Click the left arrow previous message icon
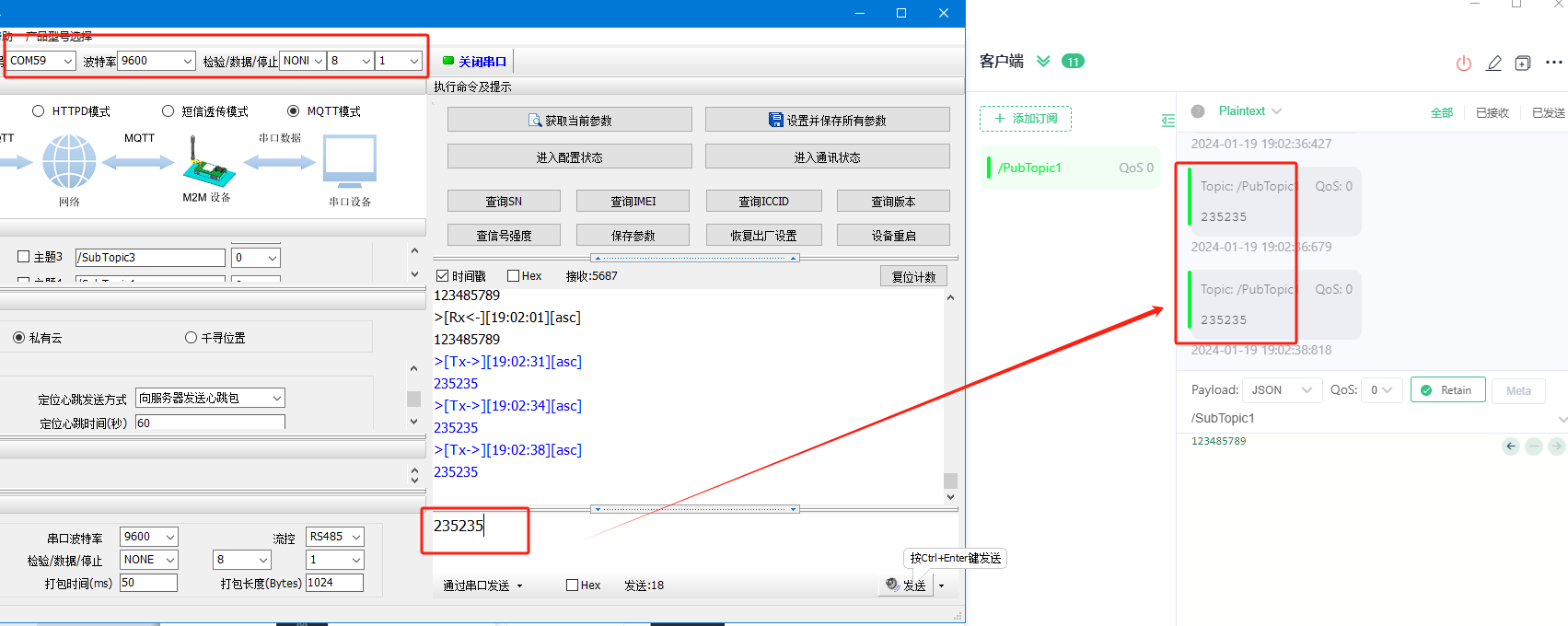1568x626 pixels. pyautogui.click(x=1511, y=446)
